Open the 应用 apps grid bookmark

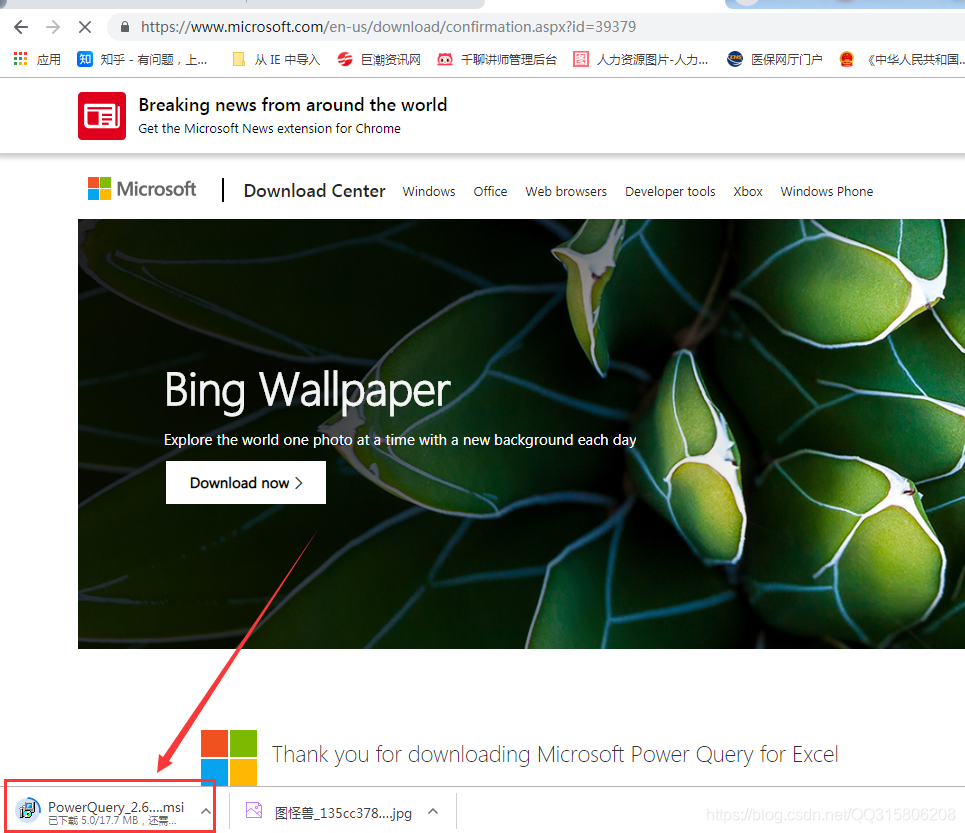(37, 59)
